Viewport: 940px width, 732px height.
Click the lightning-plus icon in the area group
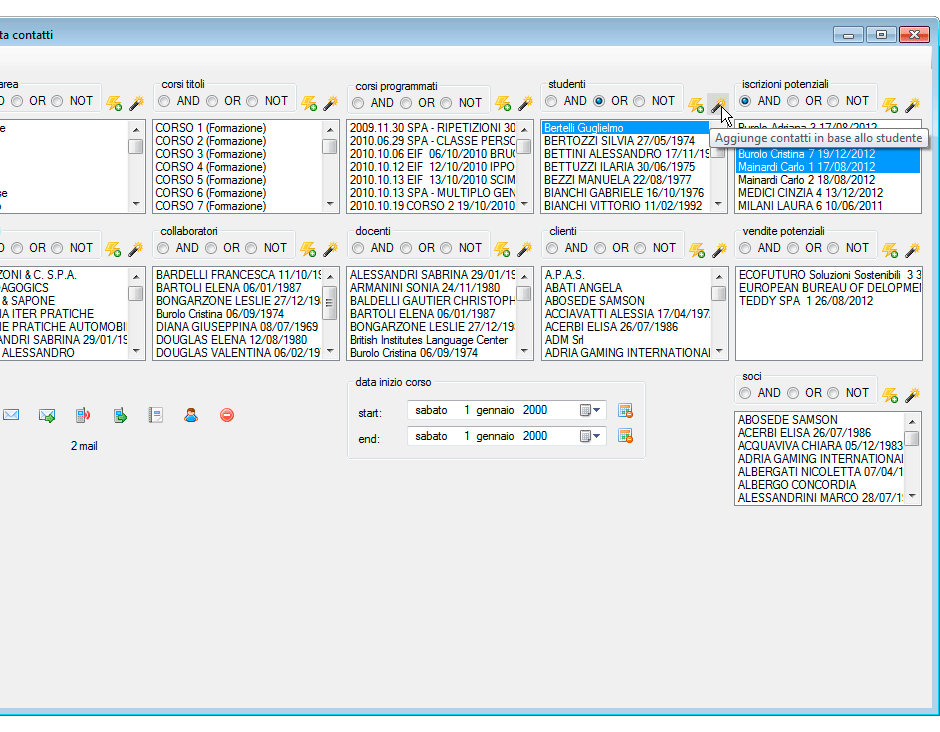tap(114, 103)
